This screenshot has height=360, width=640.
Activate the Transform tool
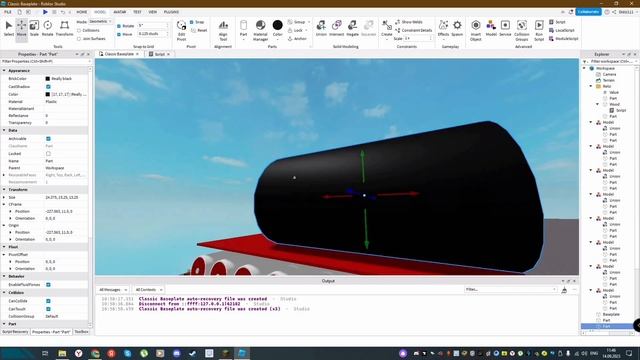point(64,29)
